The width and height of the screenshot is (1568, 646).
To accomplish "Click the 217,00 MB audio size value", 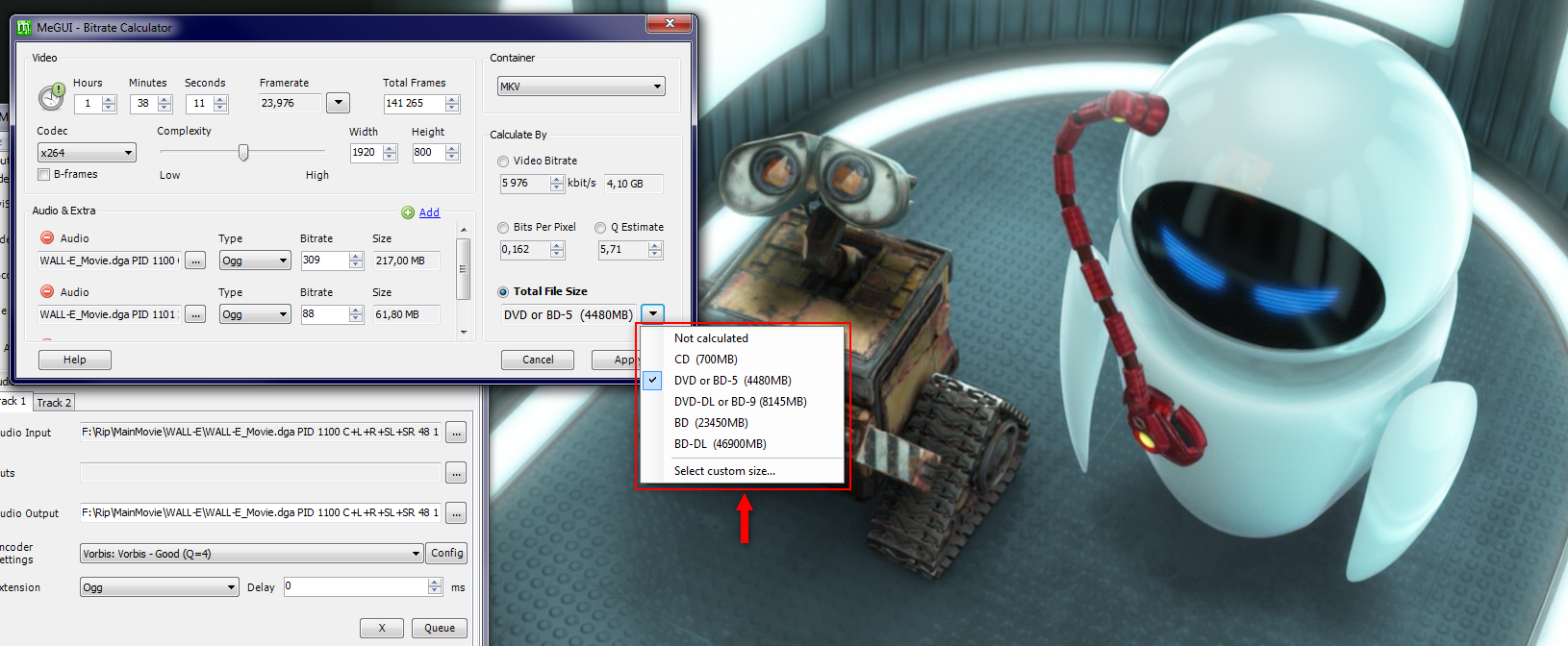I will [x=407, y=261].
